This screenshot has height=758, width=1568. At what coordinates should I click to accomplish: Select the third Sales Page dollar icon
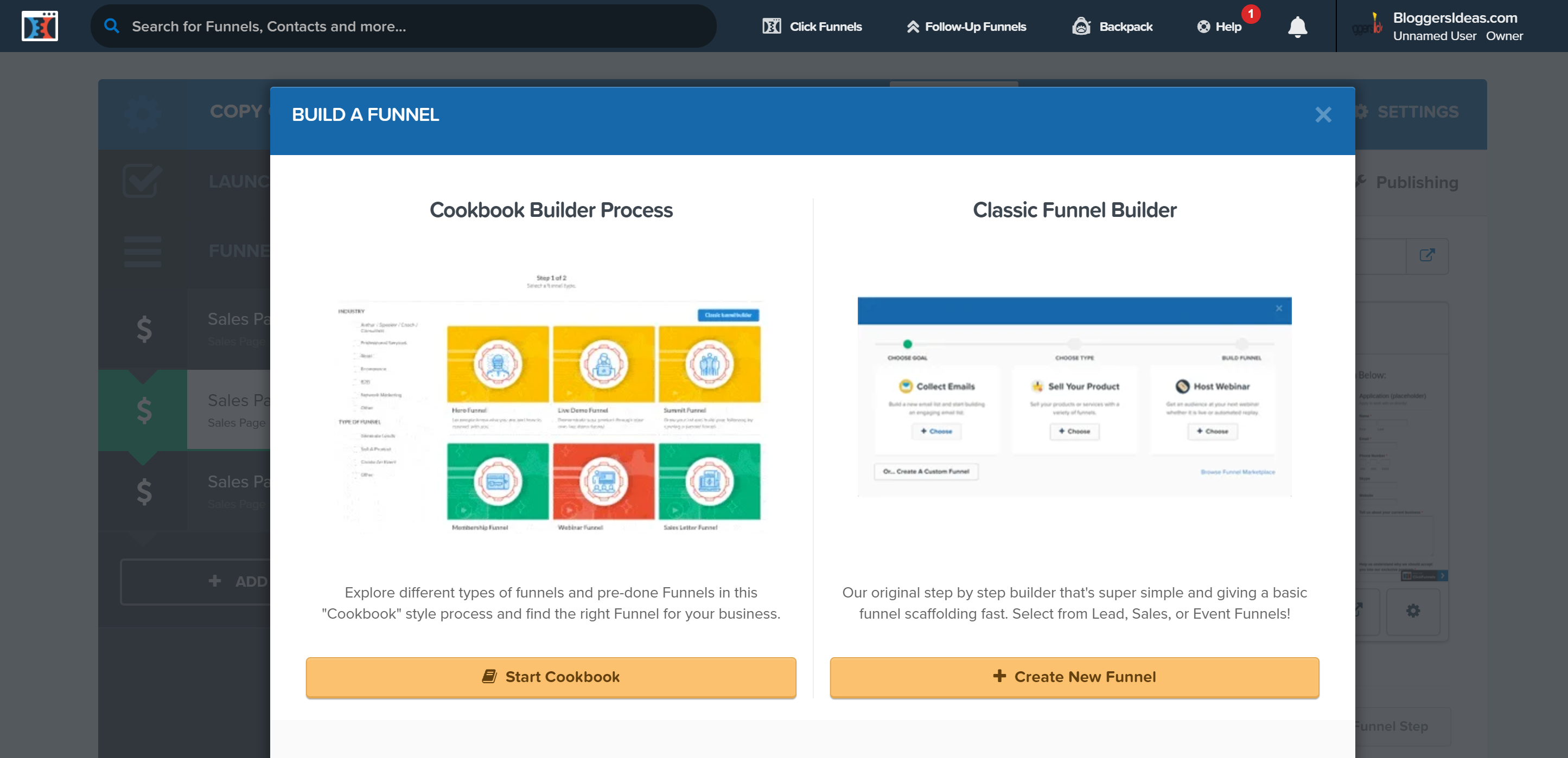pyautogui.click(x=144, y=492)
